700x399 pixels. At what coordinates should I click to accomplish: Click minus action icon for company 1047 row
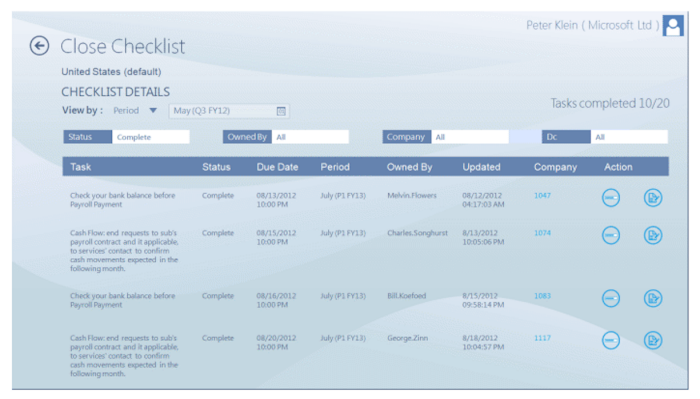[x=611, y=198]
